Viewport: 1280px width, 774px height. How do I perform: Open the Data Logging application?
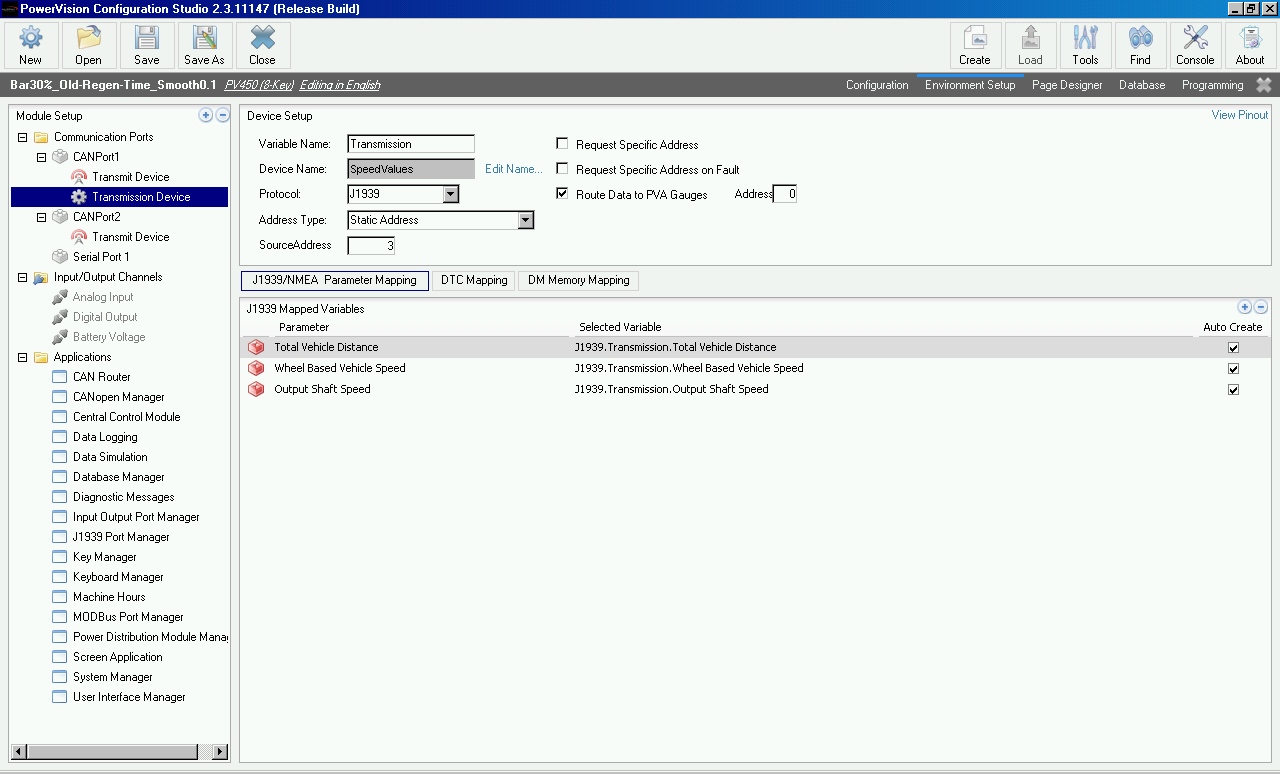pyautogui.click(x=105, y=437)
